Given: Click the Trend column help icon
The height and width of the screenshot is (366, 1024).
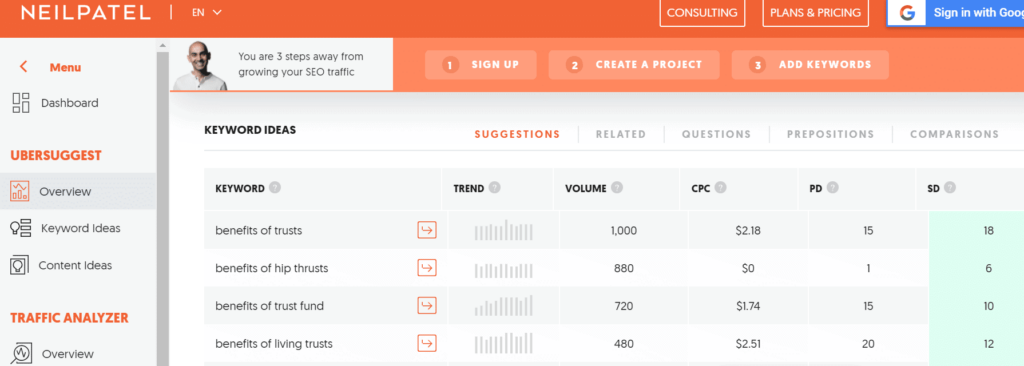Looking at the screenshot, I should (494, 188).
